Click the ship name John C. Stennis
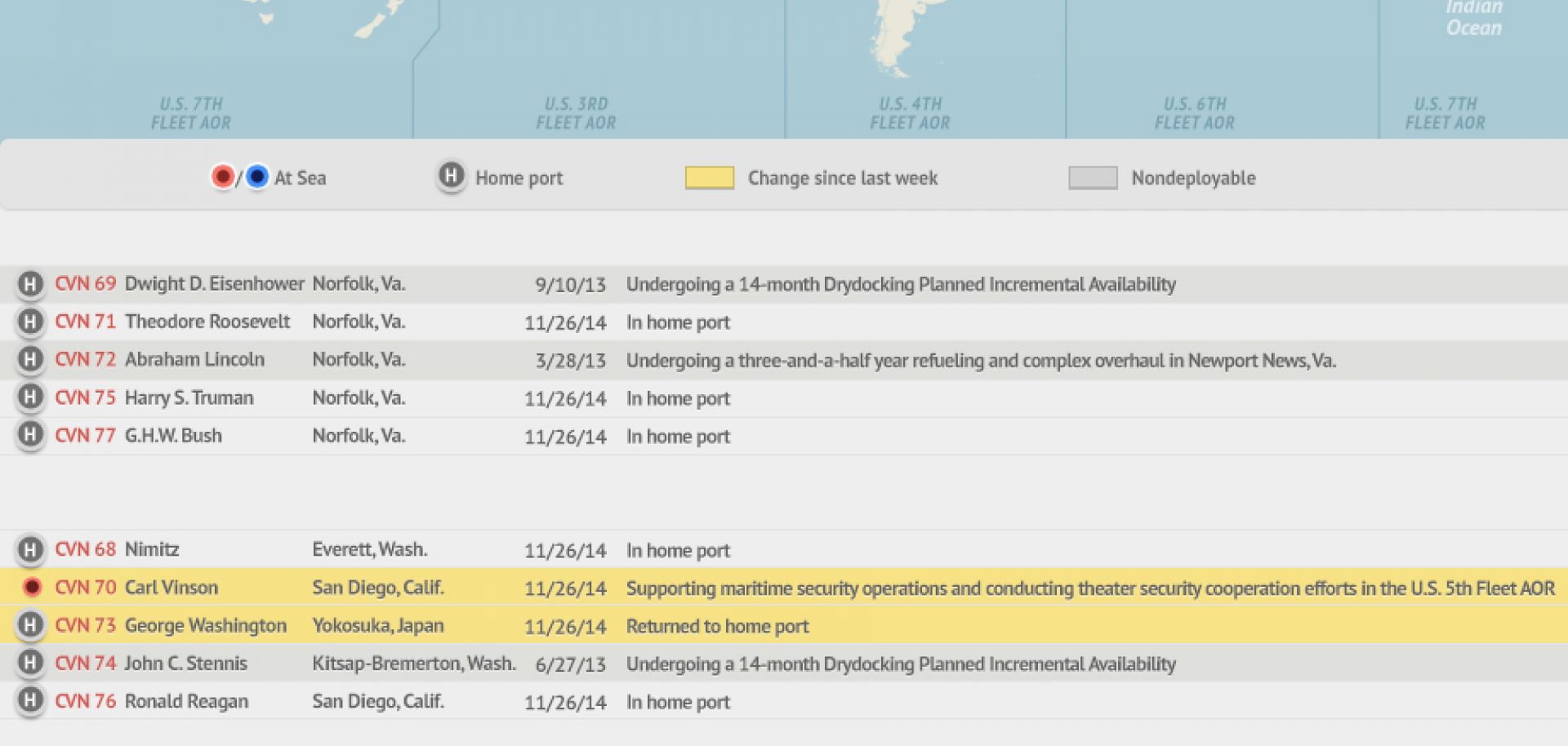Viewport: 1568px width, 746px height. (x=185, y=663)
